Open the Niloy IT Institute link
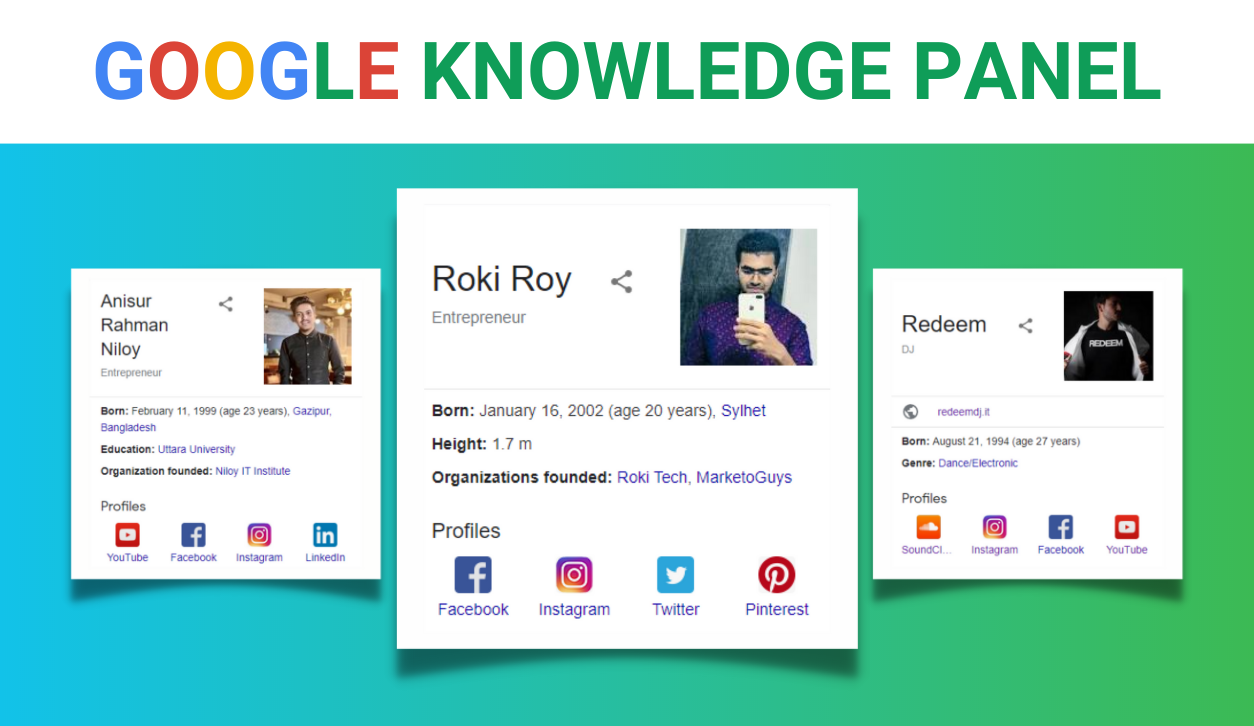Image resolution: width=1254 pixels, height=726 pixels. coord(254,470)
